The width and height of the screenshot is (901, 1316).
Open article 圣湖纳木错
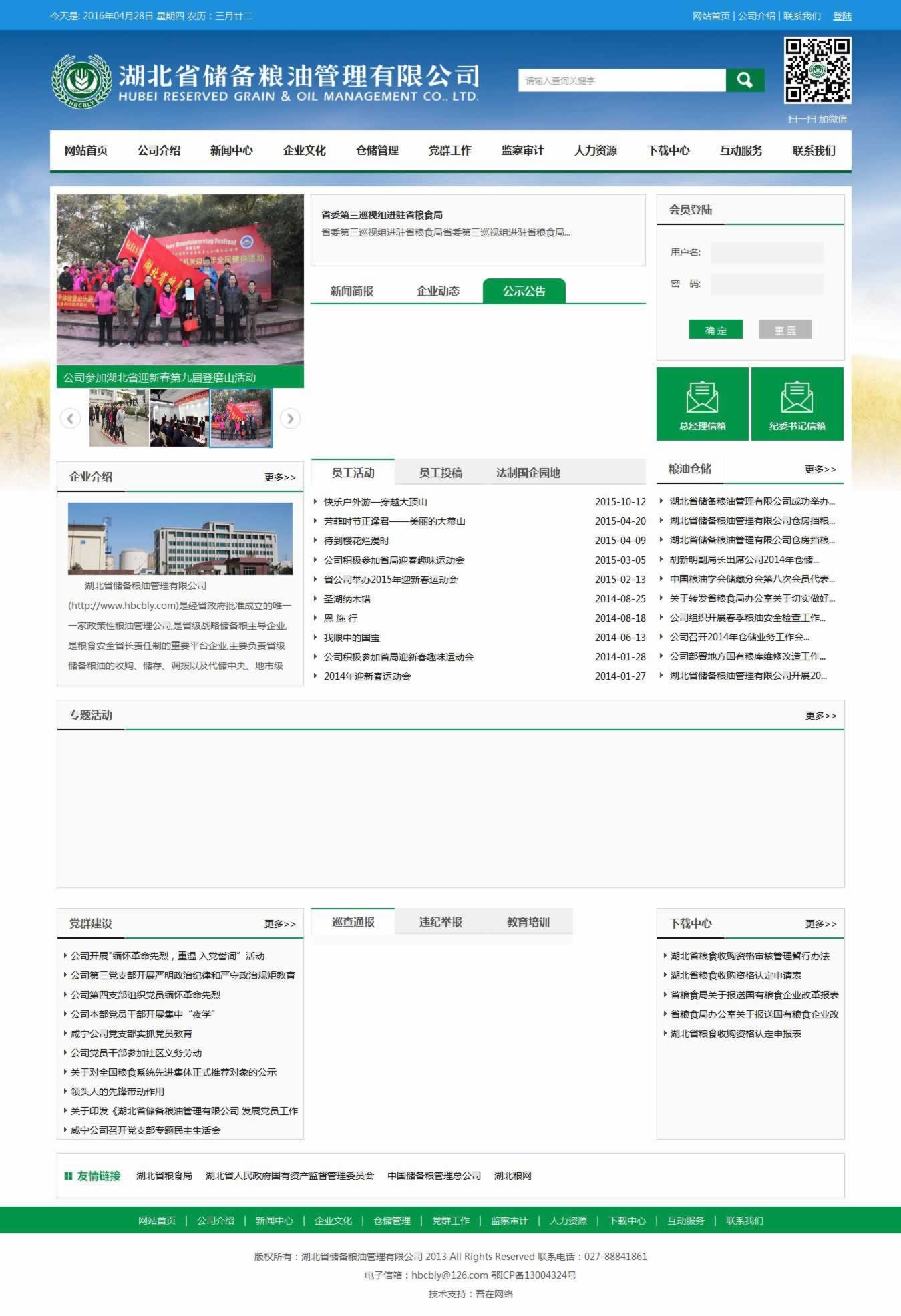pos(347,599)
